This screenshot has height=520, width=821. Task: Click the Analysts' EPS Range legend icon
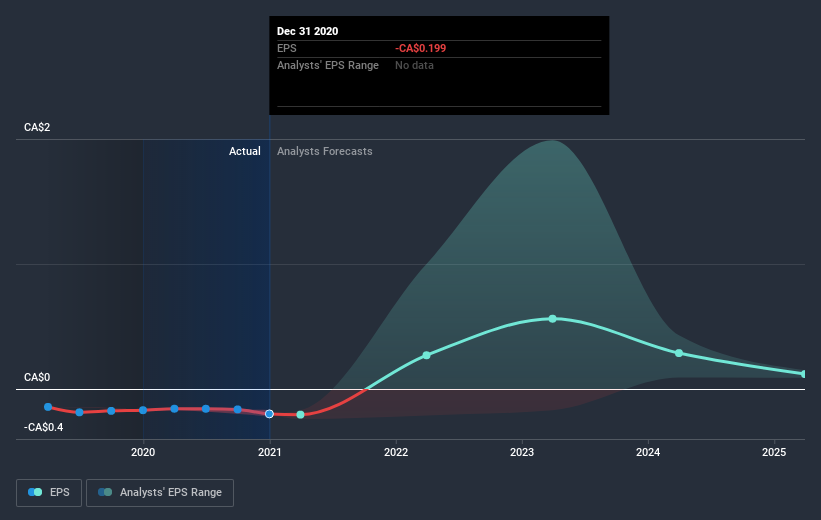(105, 492)
